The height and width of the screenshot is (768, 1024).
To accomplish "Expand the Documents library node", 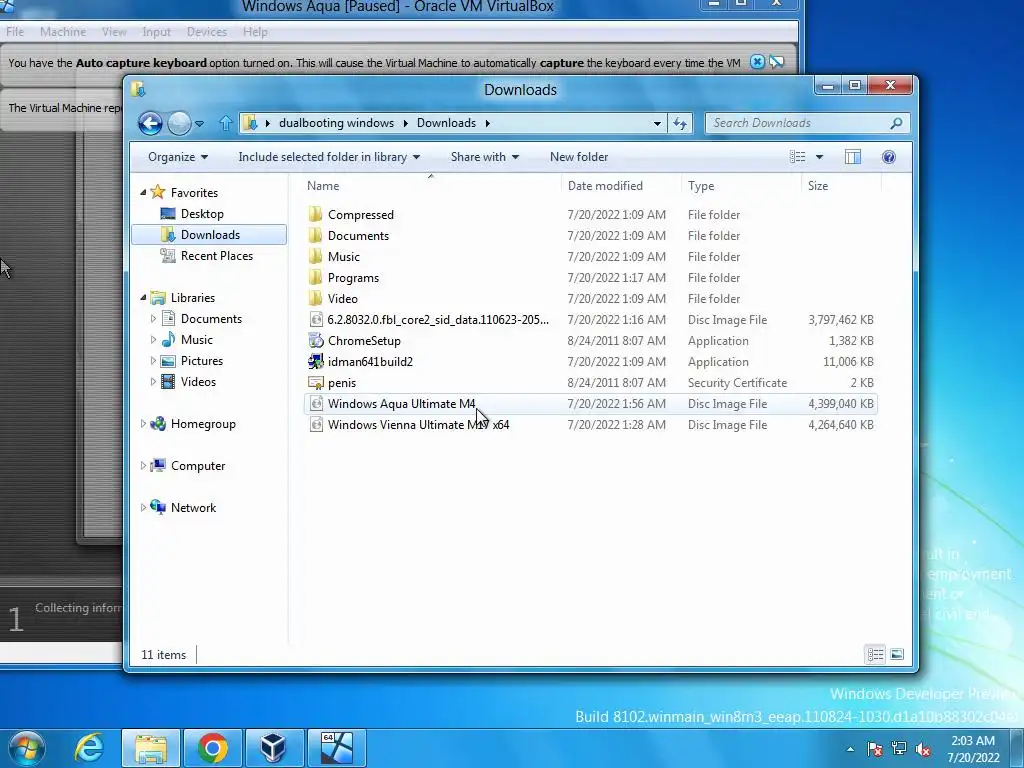I will click(x=153, y=319).
